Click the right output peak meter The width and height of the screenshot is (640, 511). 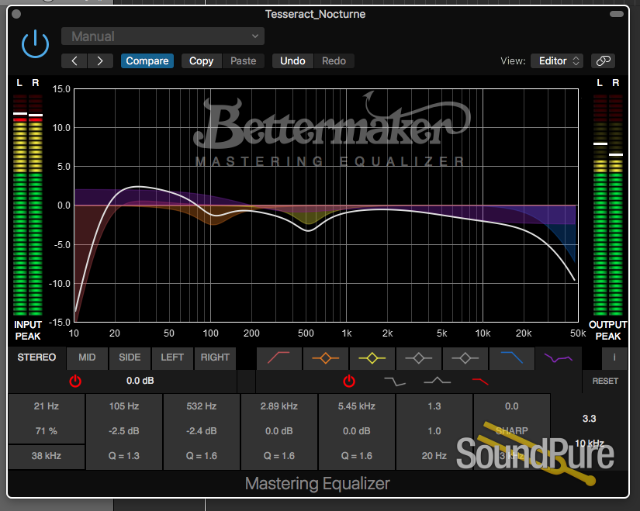pos(616,204)
